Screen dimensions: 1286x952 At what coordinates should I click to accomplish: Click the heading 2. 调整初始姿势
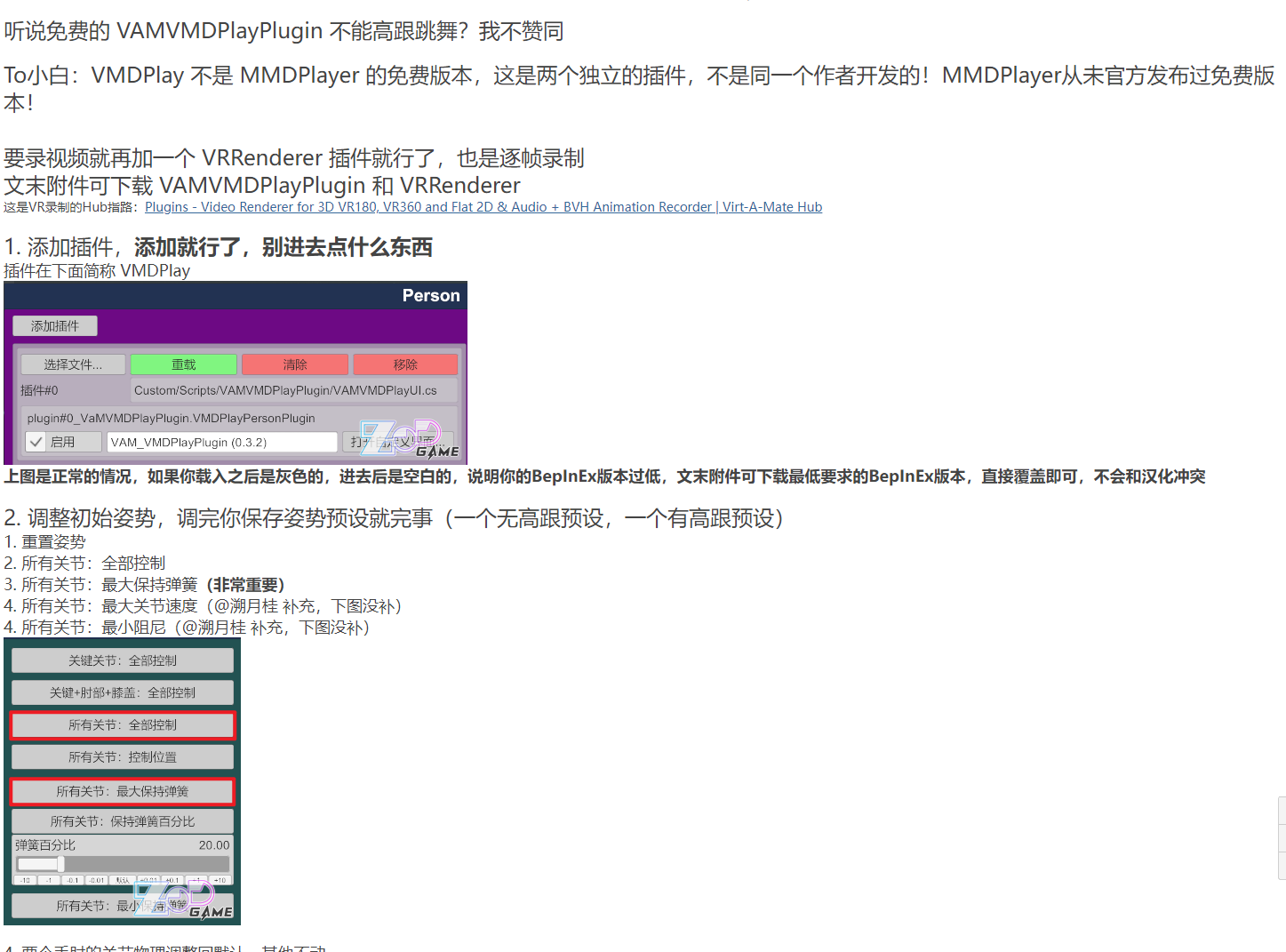click(394, 518)
